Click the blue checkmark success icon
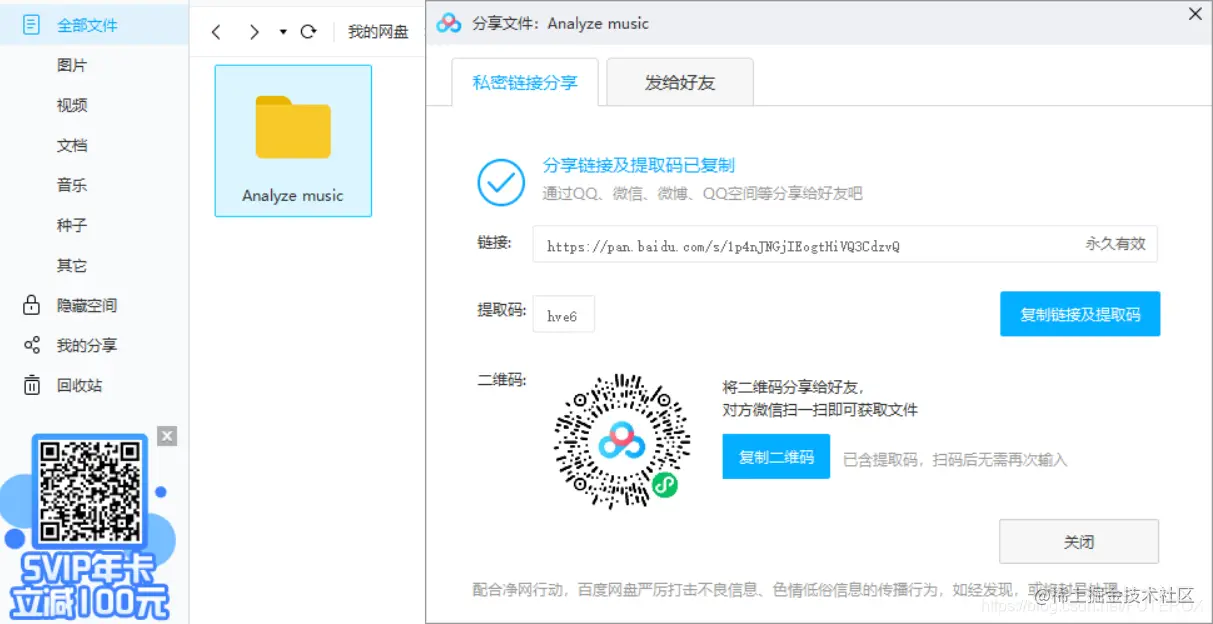The image size is (1213, 624). point(501,181)
